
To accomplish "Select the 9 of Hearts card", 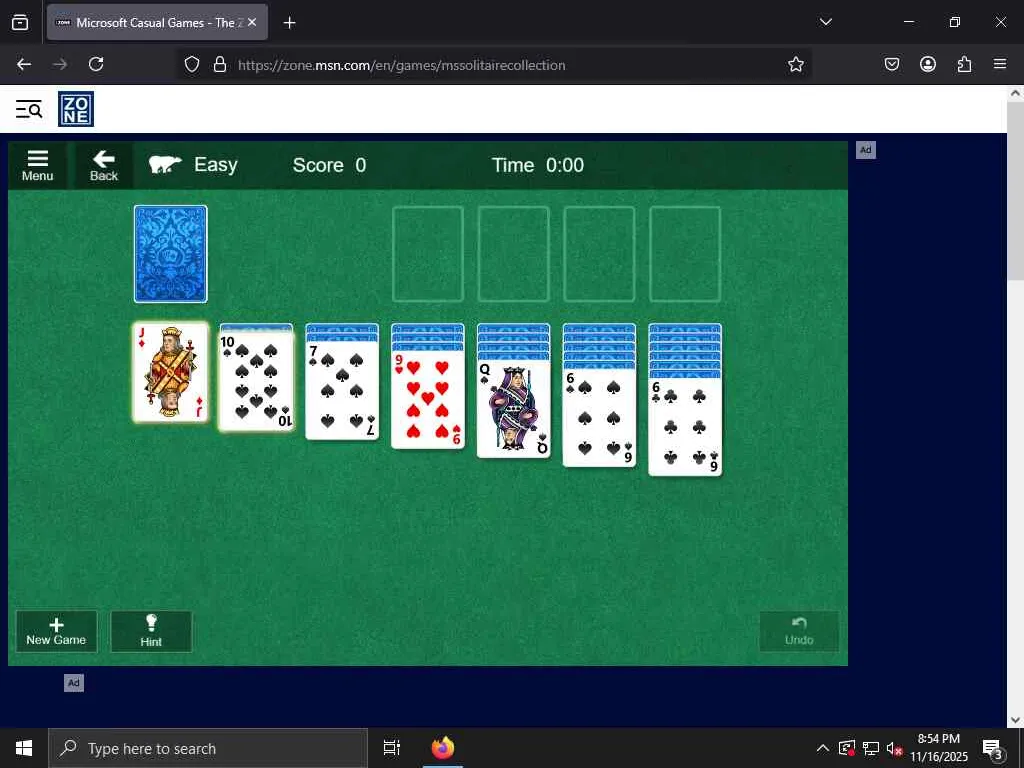I will [x=428, y=400].
